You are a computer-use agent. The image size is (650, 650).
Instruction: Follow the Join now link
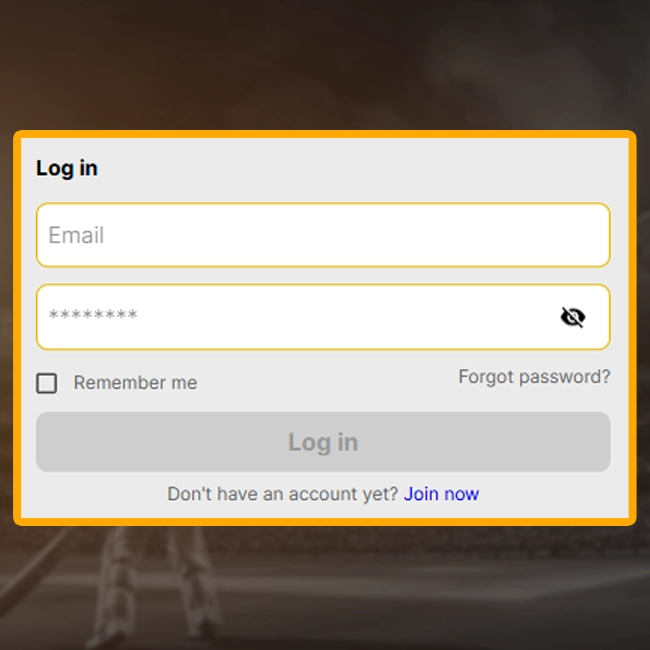[x=441, y=494]
